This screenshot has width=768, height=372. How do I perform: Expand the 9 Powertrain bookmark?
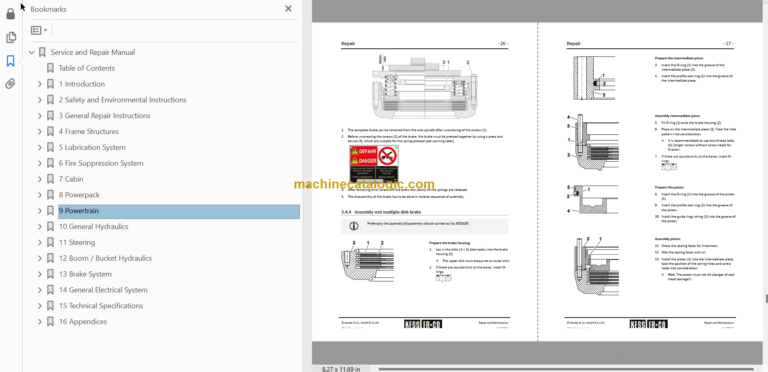[40, 211]
